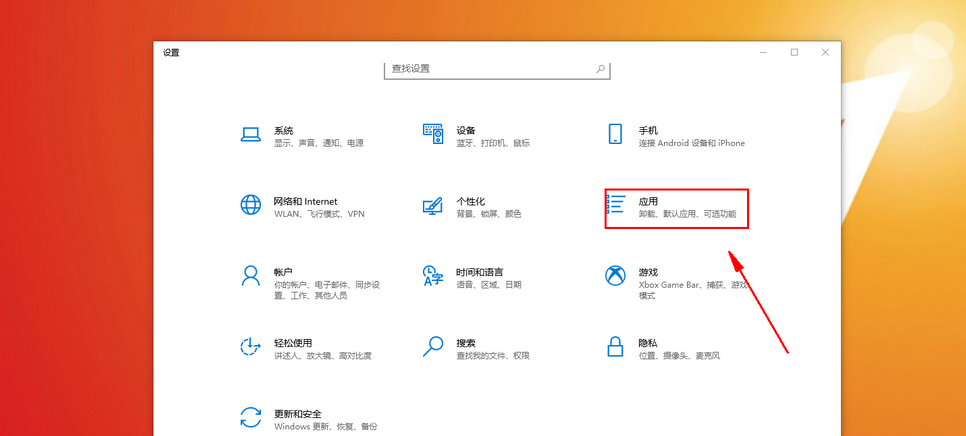Select the 更新和安全 title text

297,413
